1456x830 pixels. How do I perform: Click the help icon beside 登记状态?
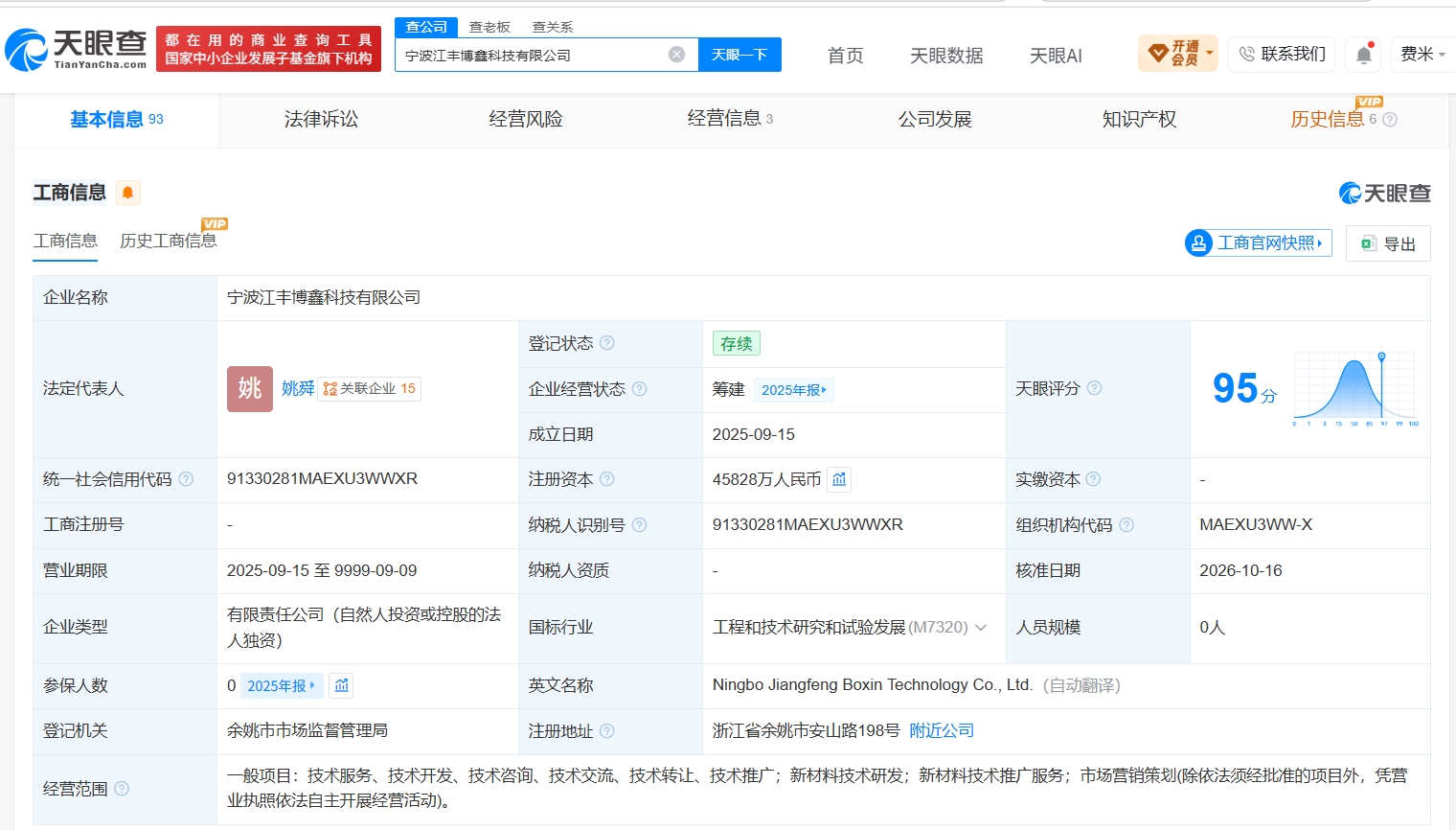tap(607, 343)
